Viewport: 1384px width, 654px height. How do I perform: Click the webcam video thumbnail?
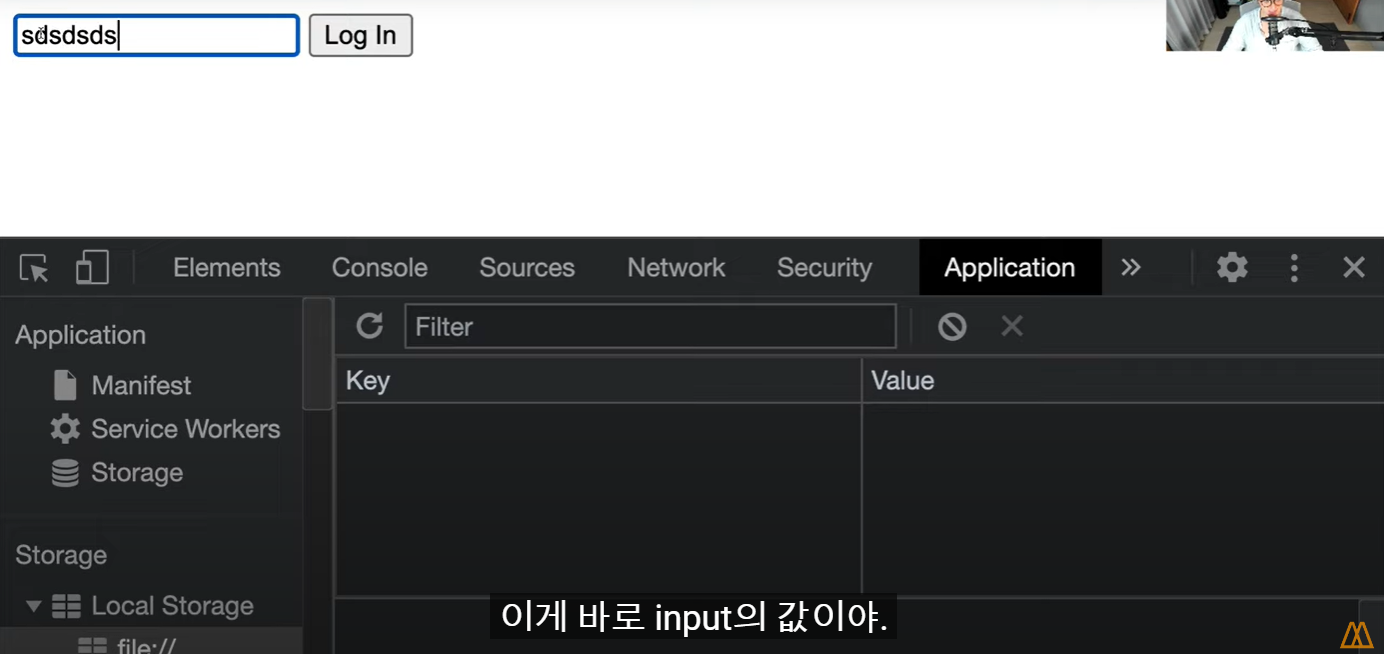coord(1275,25)
